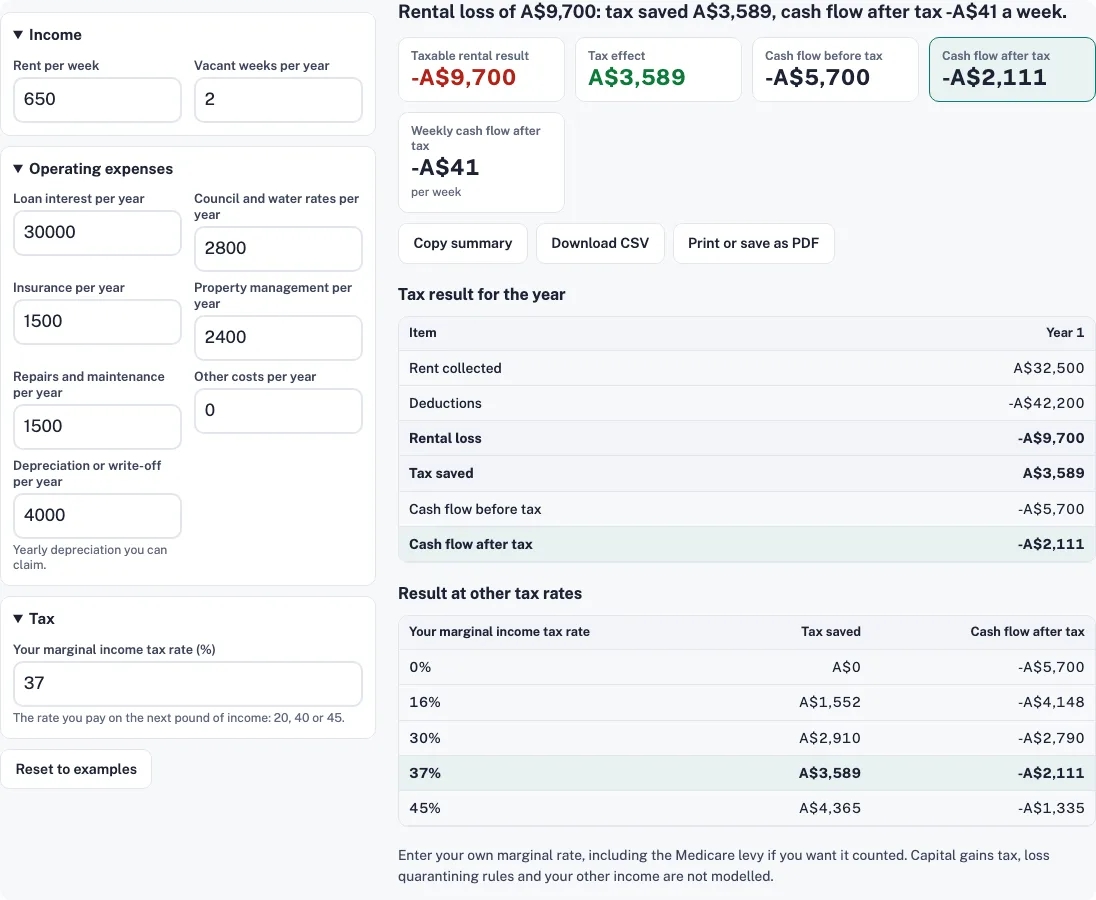Image resolution: width=1096 pixels, height=900 pixels.
Task: Click the Copy summary button
Action: tap(463, 243)
